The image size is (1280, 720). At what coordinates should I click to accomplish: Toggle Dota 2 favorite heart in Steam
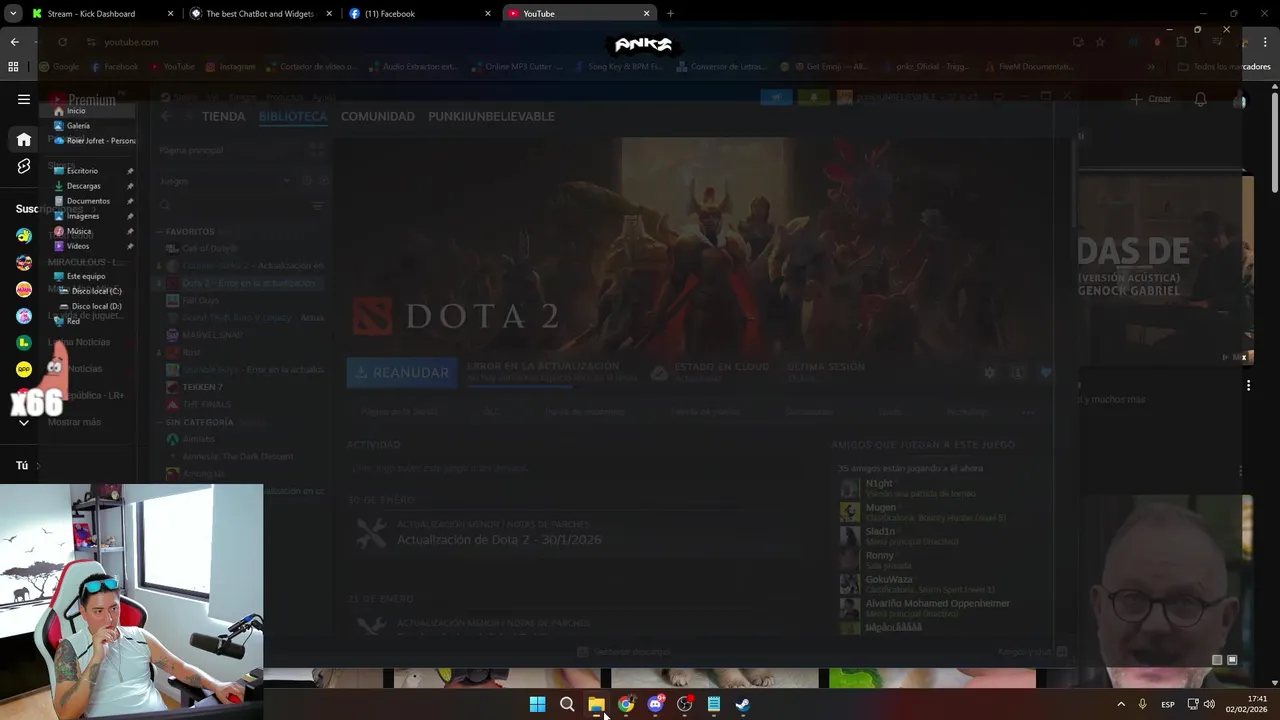[x=1046, y=373]
